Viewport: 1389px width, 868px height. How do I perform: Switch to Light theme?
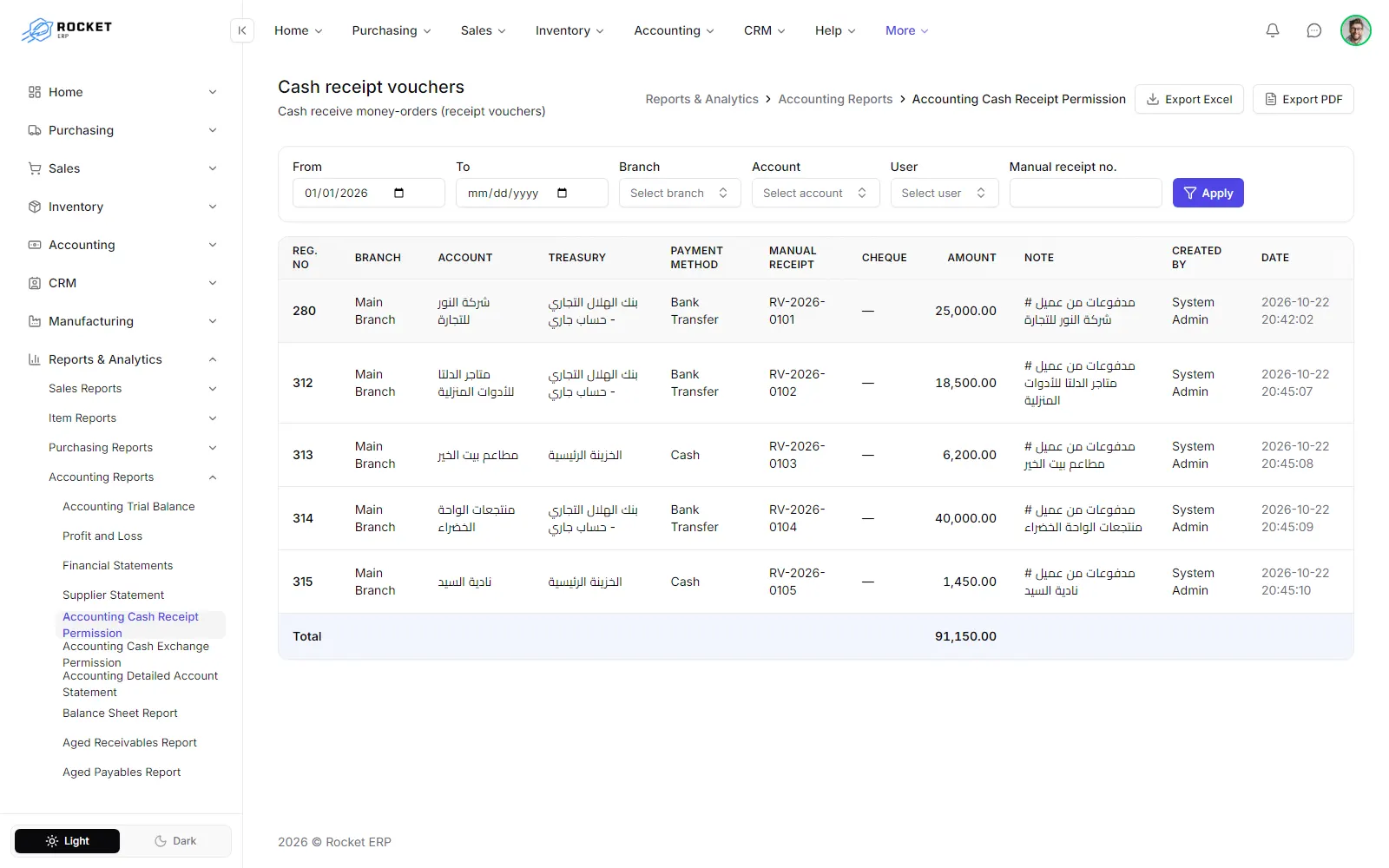pos(68,841)
